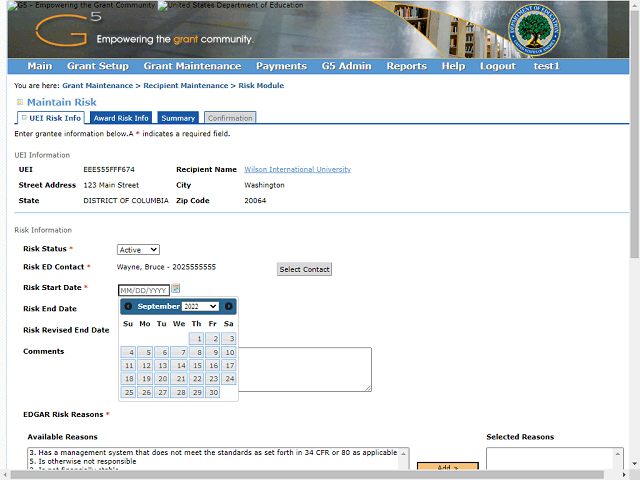The height and width of the screenshot is (480, 640).
Task: Focus the Risk Start Date input field
Action: point(144,290)
